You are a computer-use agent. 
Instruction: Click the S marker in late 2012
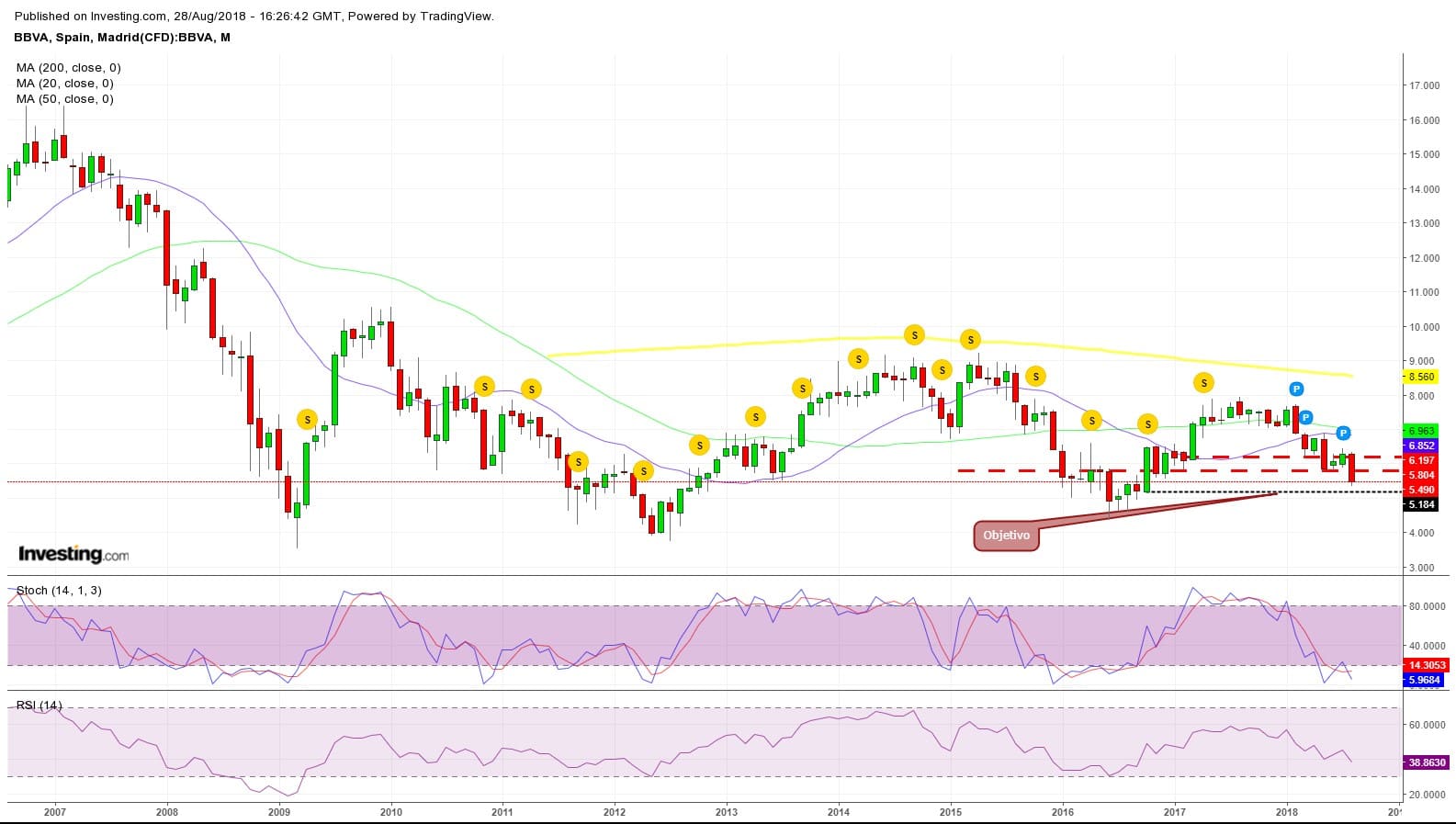pyautogui.click(x=699, y=446)
